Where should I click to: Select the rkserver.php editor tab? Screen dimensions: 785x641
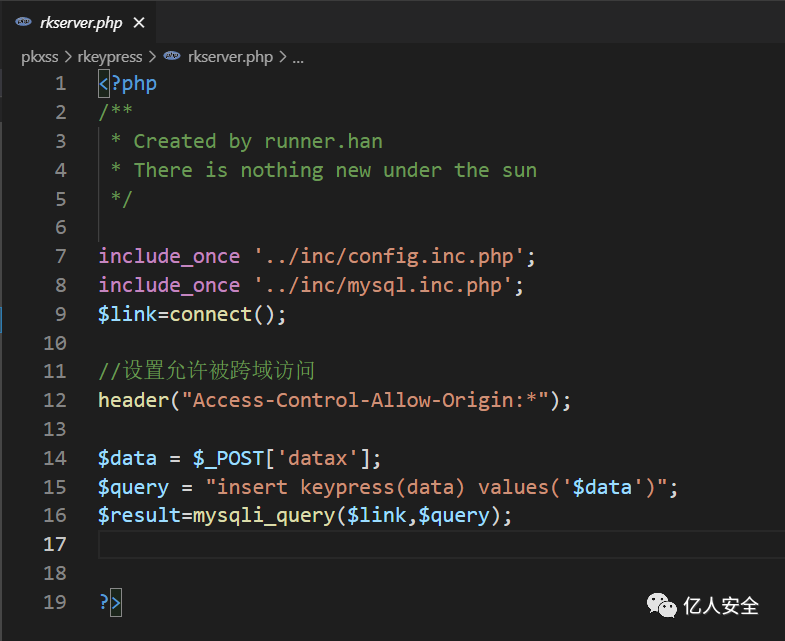click(80, 23)
